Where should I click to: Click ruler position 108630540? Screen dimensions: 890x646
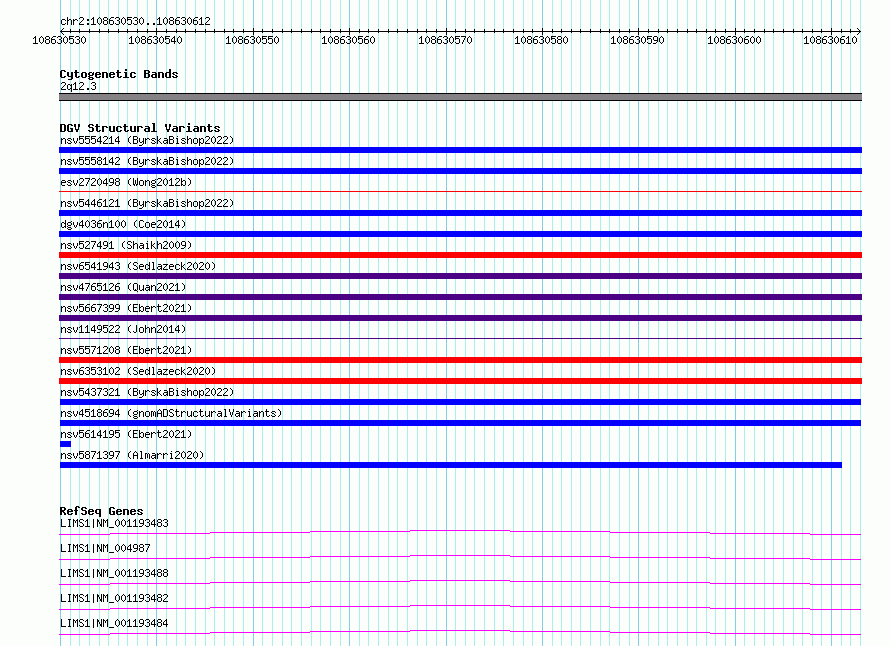[156, 40]
